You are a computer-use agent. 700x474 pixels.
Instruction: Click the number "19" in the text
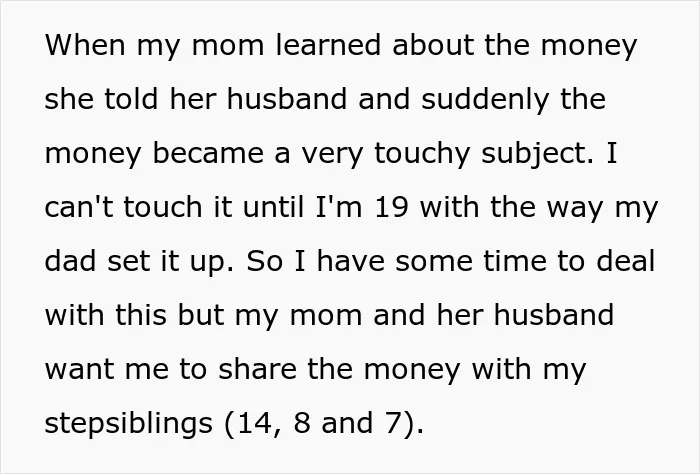[x=392, y=207]
